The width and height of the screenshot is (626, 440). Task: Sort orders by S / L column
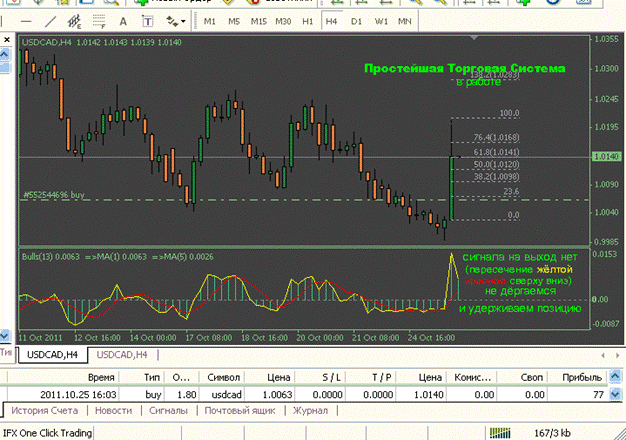coord(321,377)
